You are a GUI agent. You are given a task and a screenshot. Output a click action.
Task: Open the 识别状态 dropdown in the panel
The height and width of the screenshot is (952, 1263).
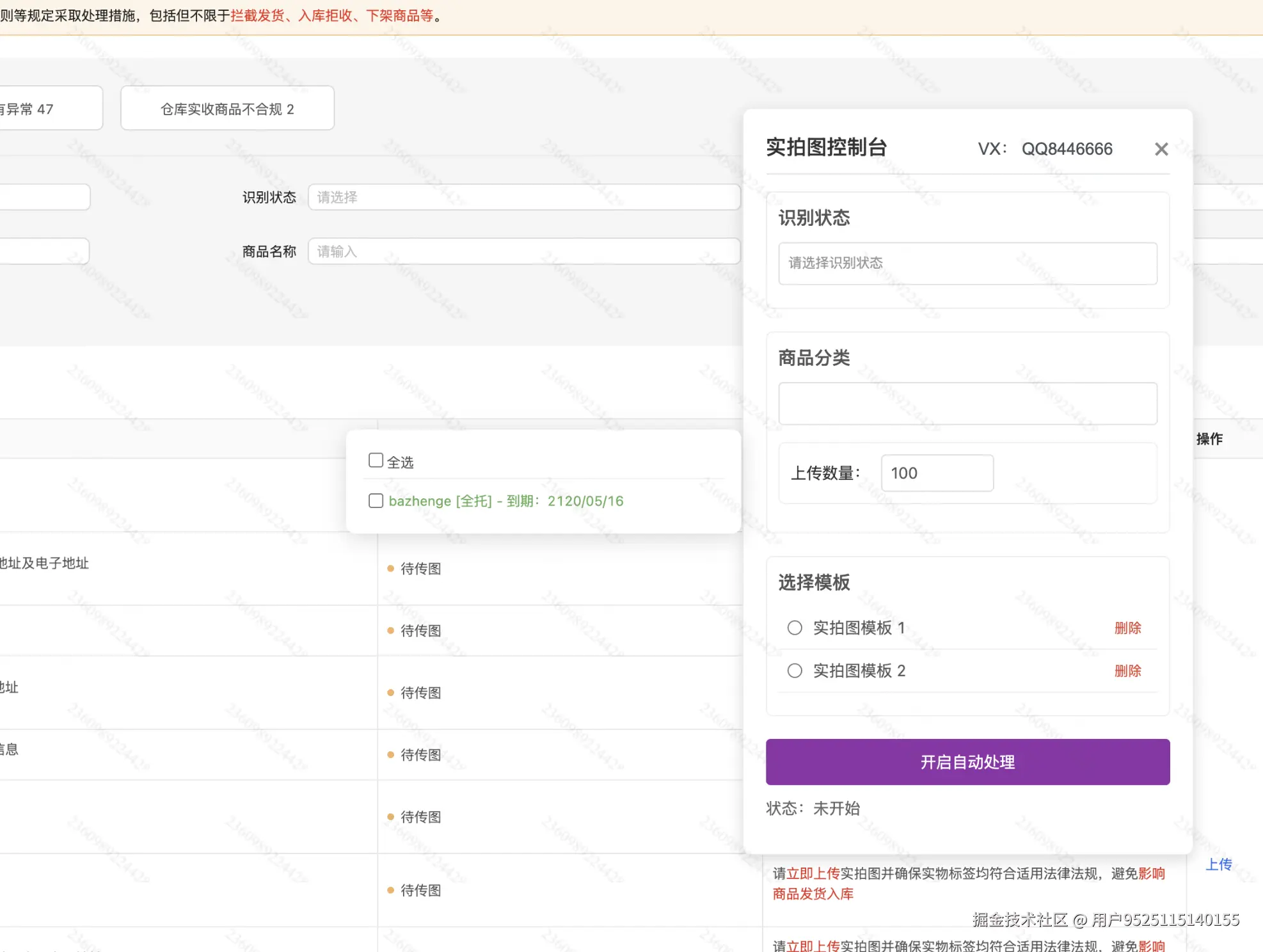click(967, 263)
